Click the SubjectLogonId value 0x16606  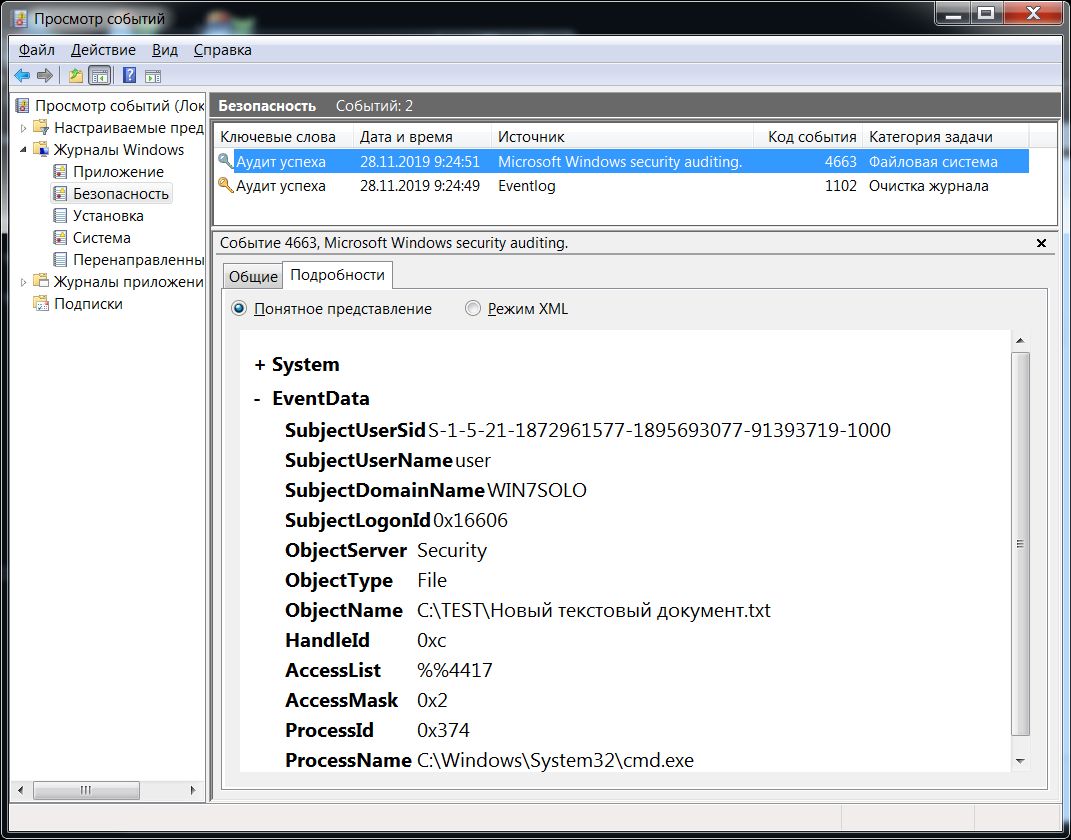pos(471,520)
